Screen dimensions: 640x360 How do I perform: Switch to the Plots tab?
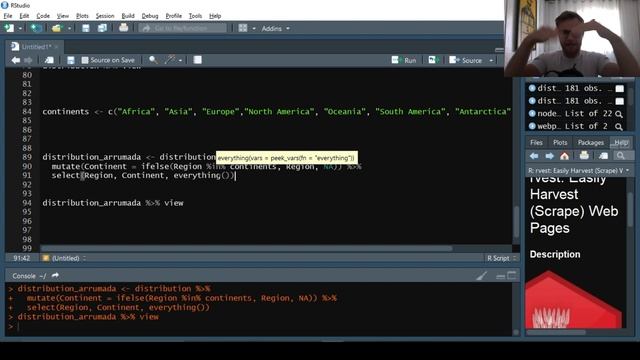[x=560, y=142]
